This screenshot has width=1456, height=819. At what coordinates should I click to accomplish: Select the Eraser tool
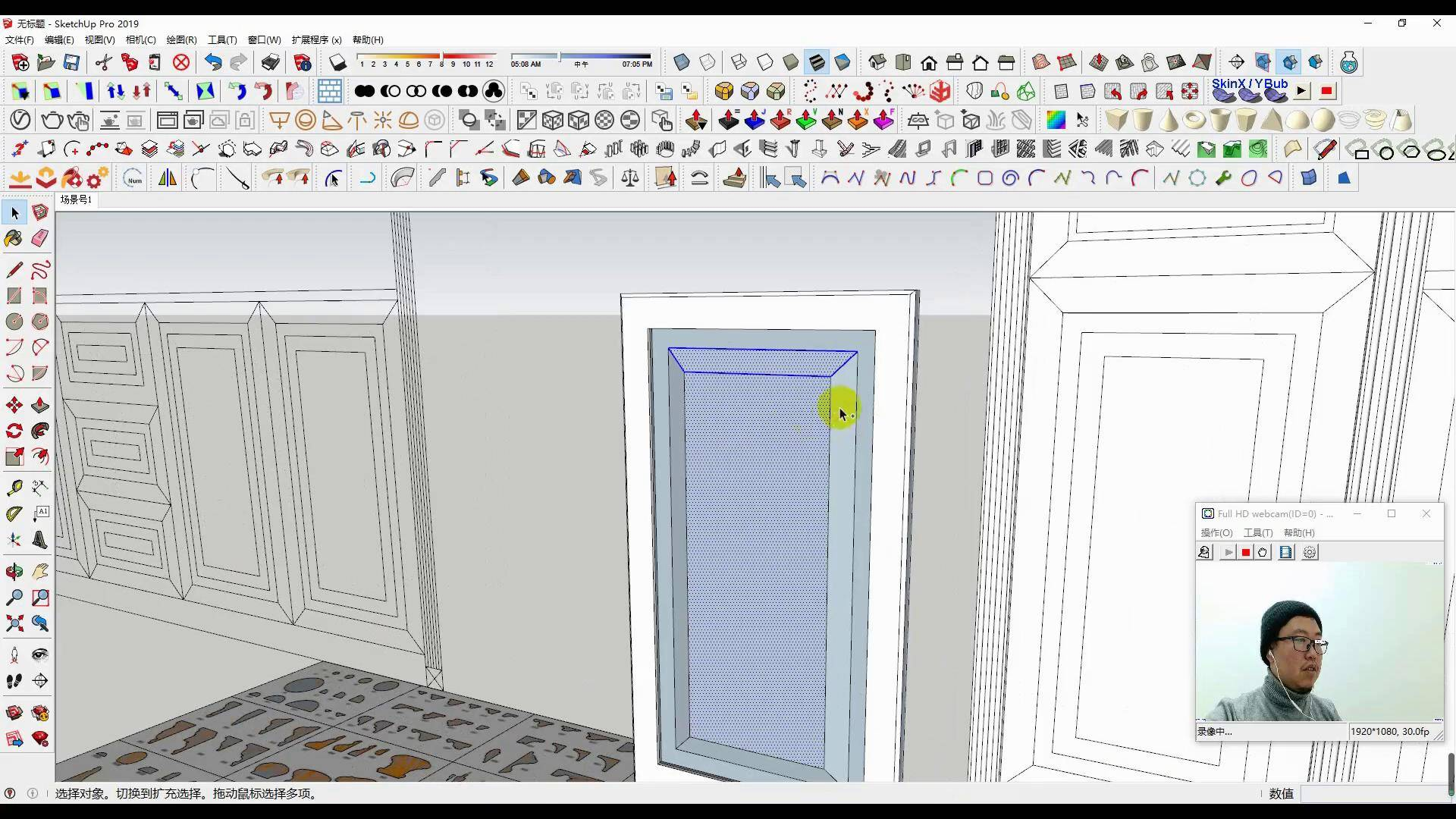coord(40,238)
